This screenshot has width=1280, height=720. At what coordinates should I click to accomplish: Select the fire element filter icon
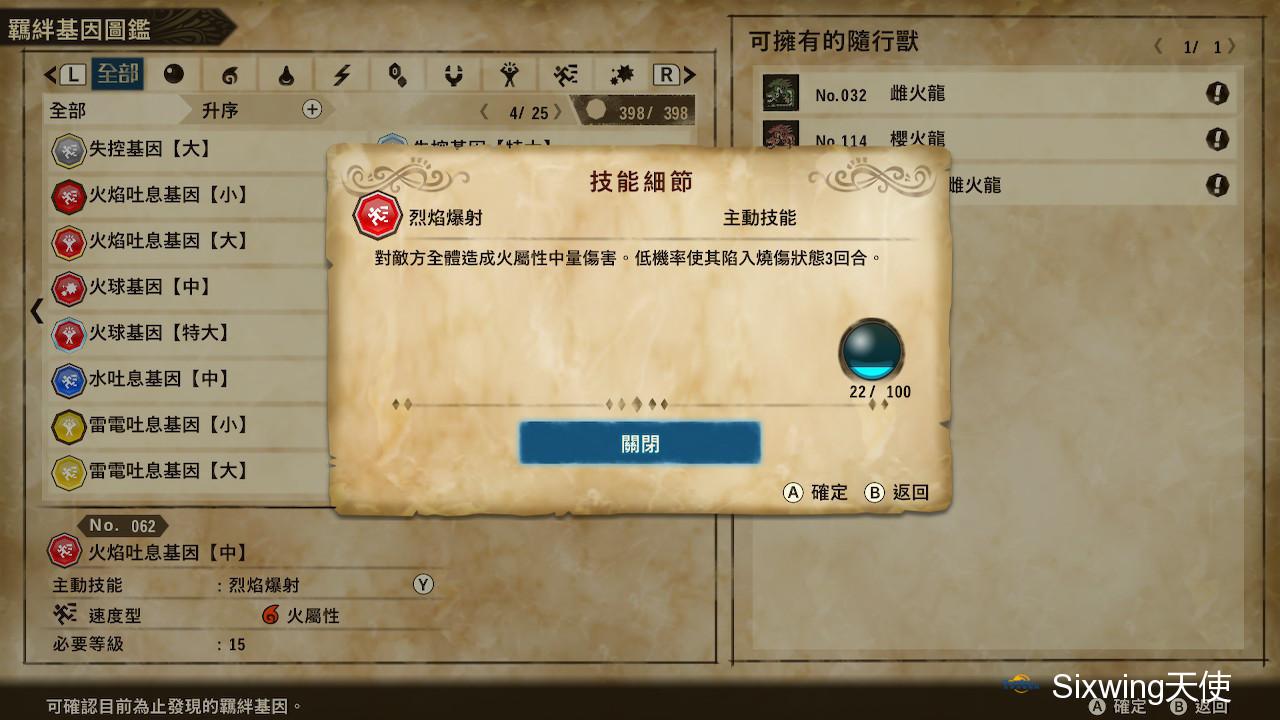pyautogui.click(x=230, y=75)
